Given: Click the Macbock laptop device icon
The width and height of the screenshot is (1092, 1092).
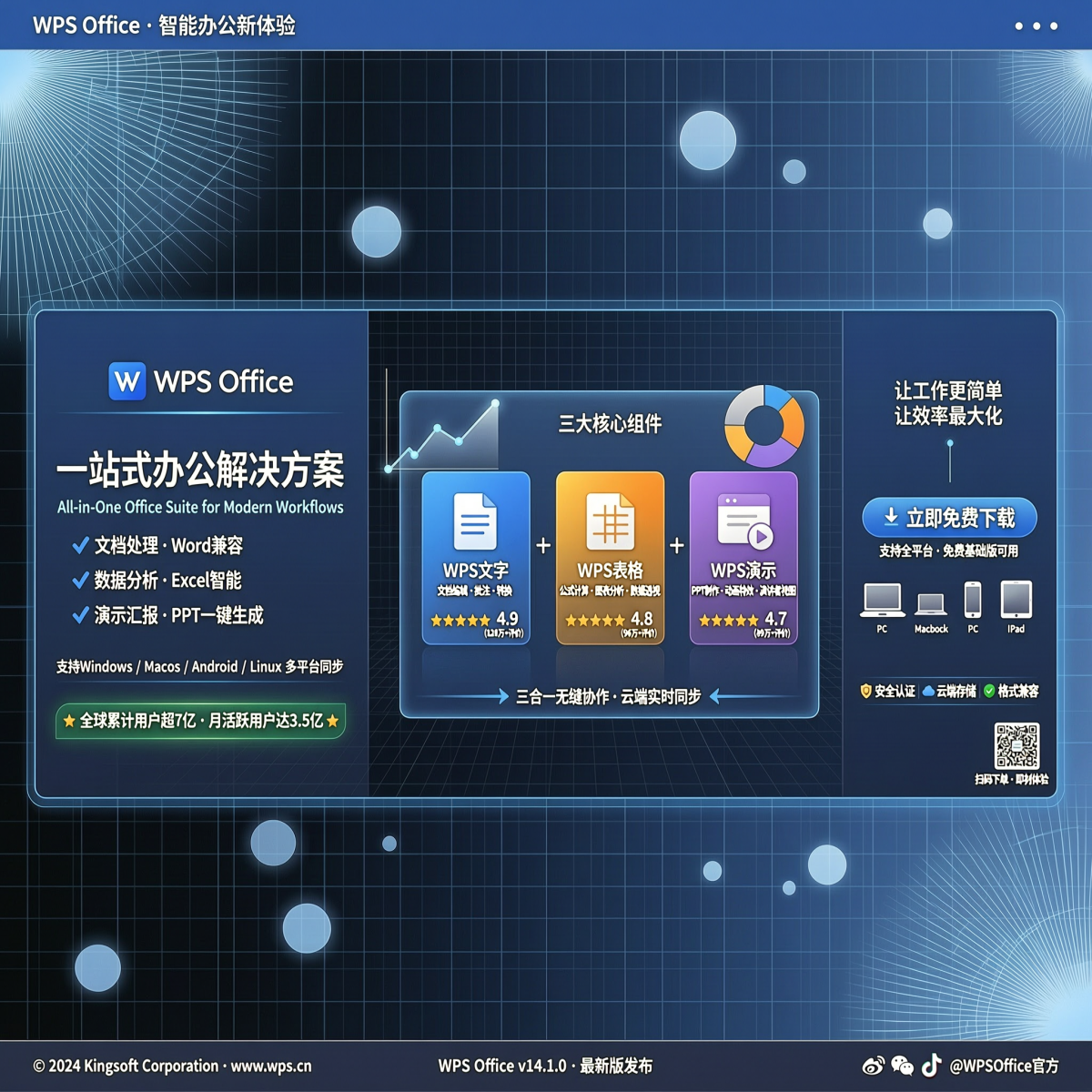Looking at the screenshot, I should (931, 604).
